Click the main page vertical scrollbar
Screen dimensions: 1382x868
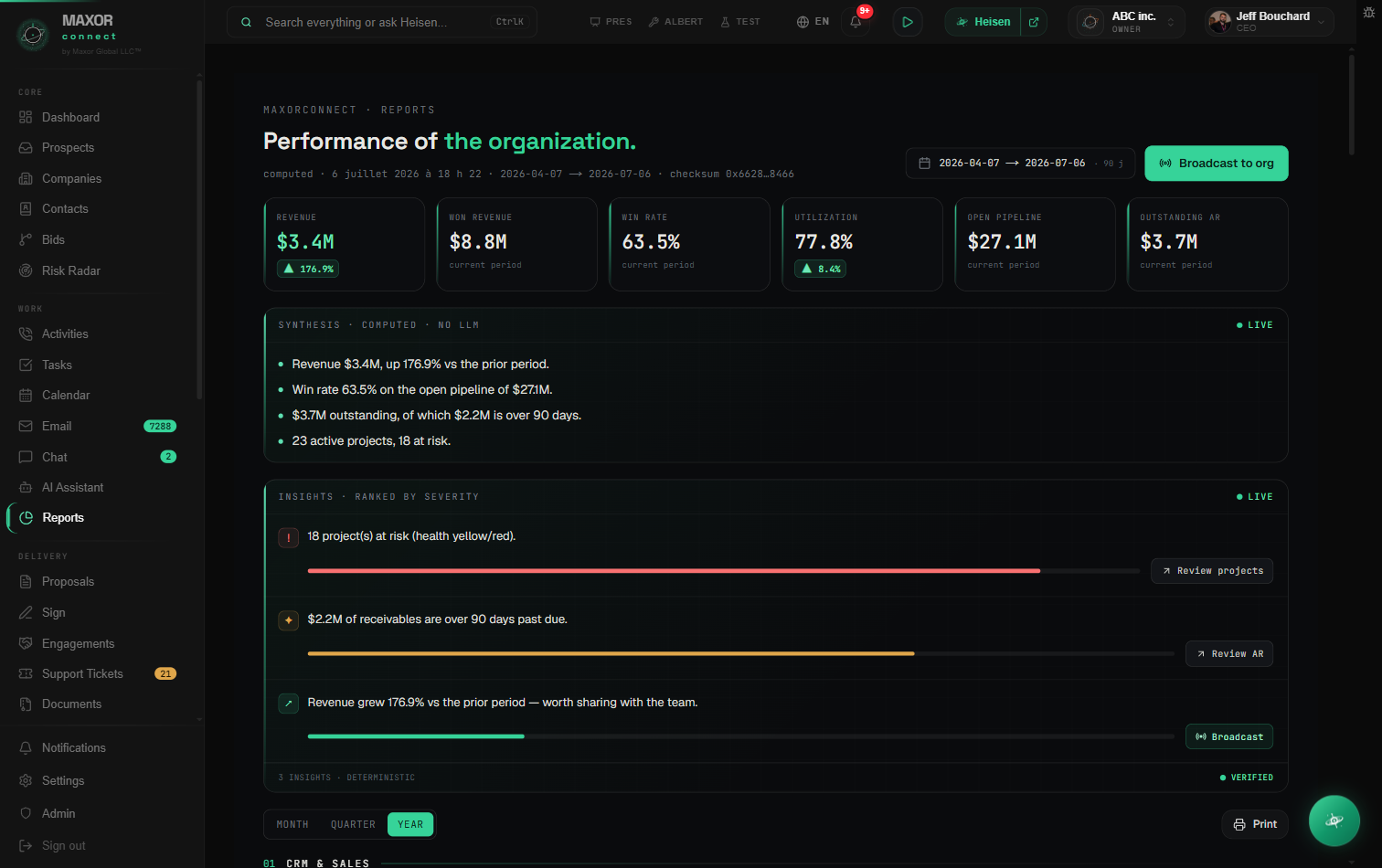pyautogui.click(x=1351, y=105)
